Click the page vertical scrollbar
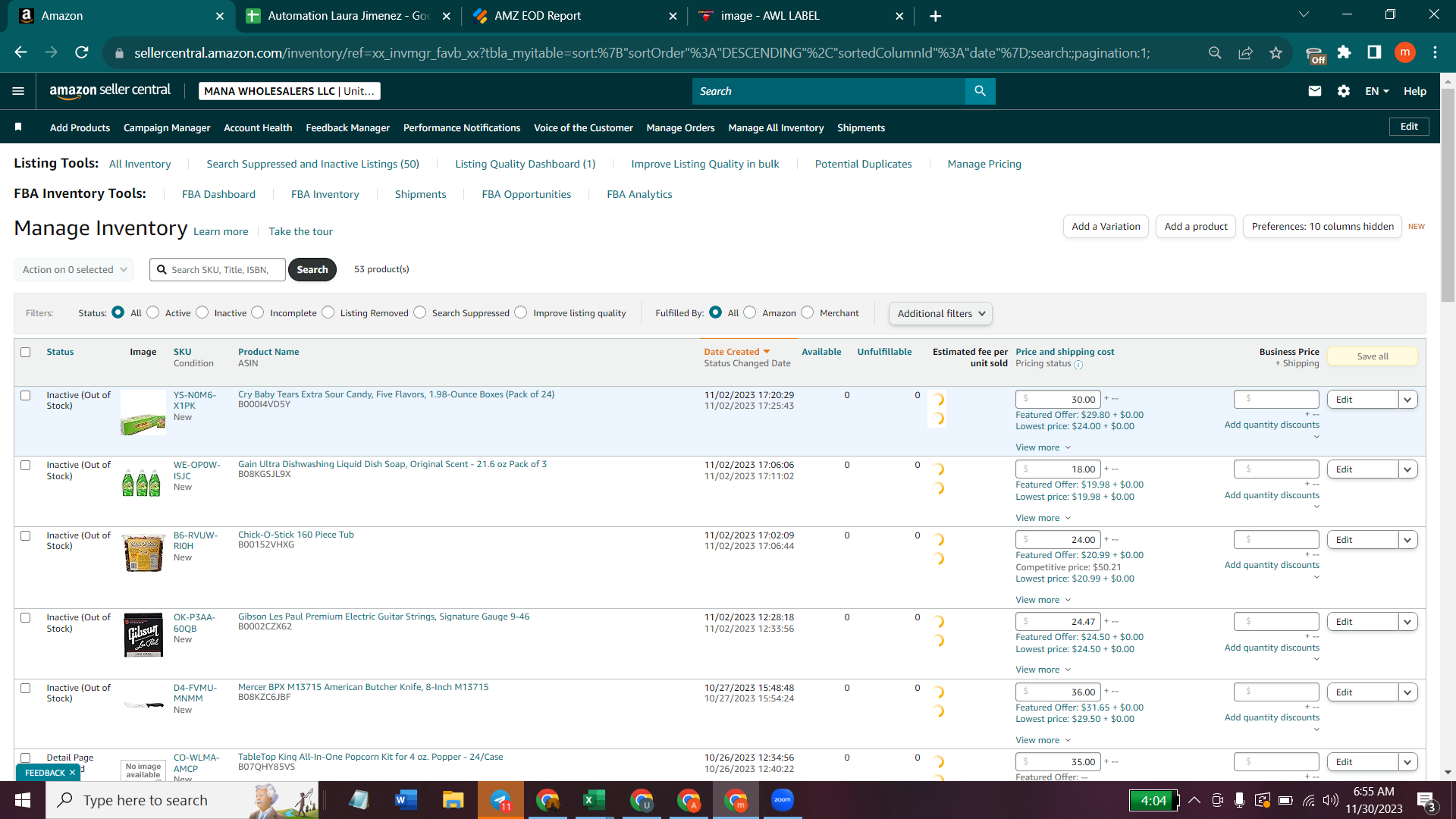 pyautogui.click(x=1448, y=195)
